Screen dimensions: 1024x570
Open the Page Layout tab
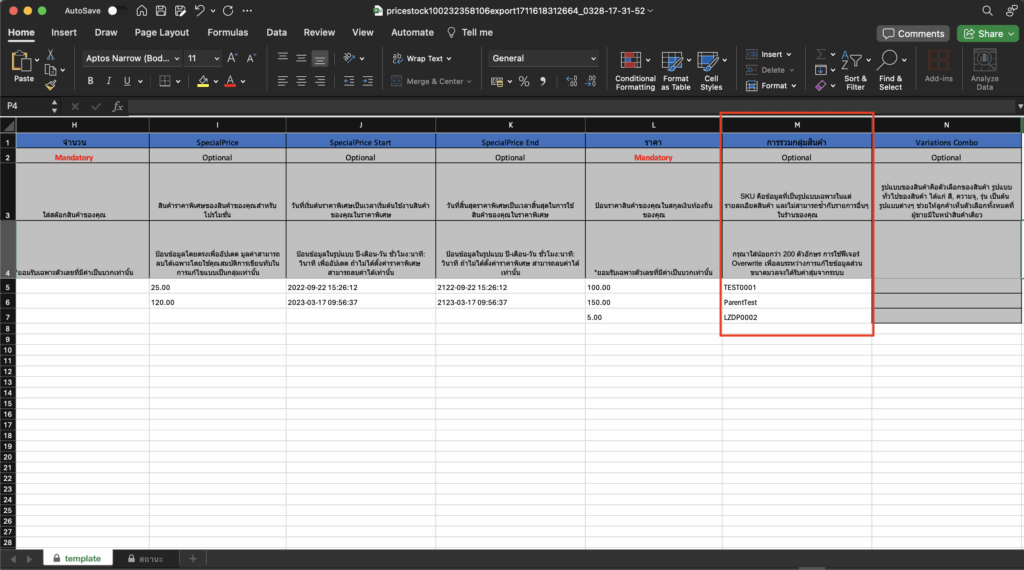point(161,32)
